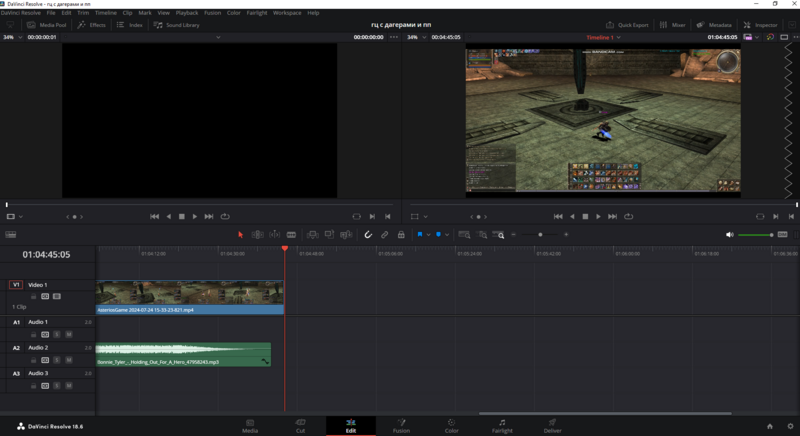The height and width of the screenshot is (436, 800).
Task: Select the Bonnie Tyler audio clip
Action: 183,354
